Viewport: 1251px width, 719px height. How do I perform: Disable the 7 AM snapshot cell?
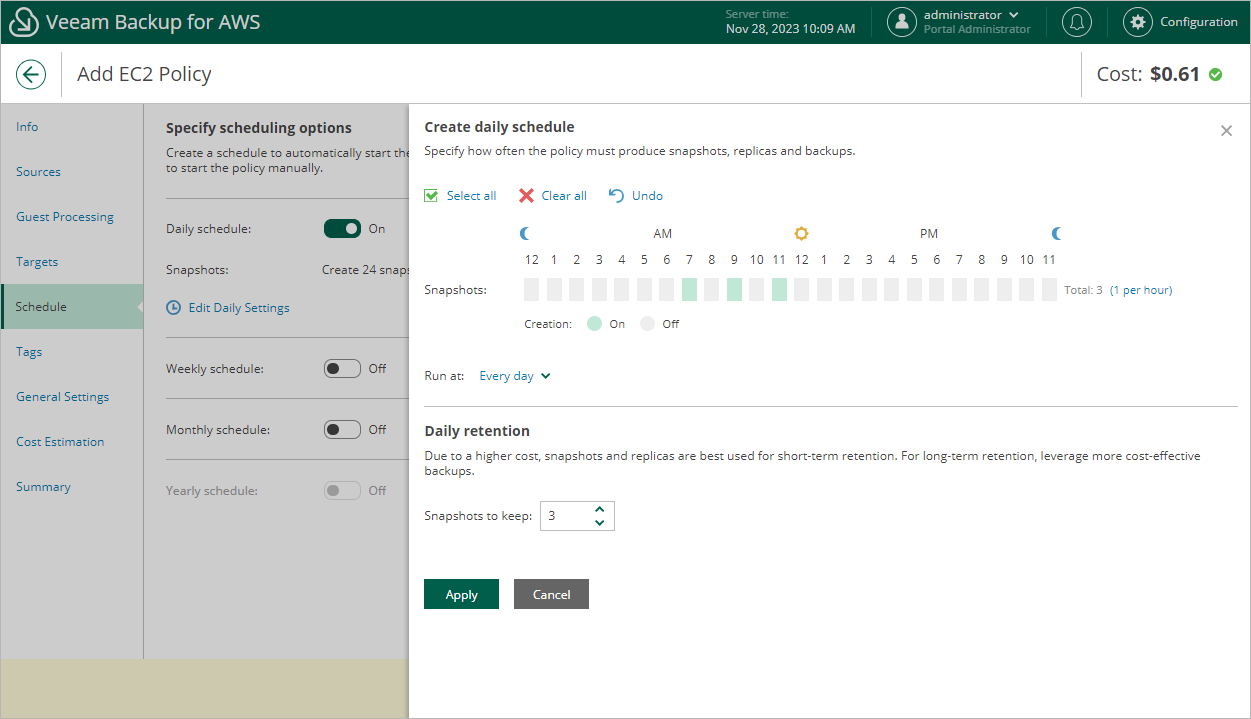click(x=689, y=290)
